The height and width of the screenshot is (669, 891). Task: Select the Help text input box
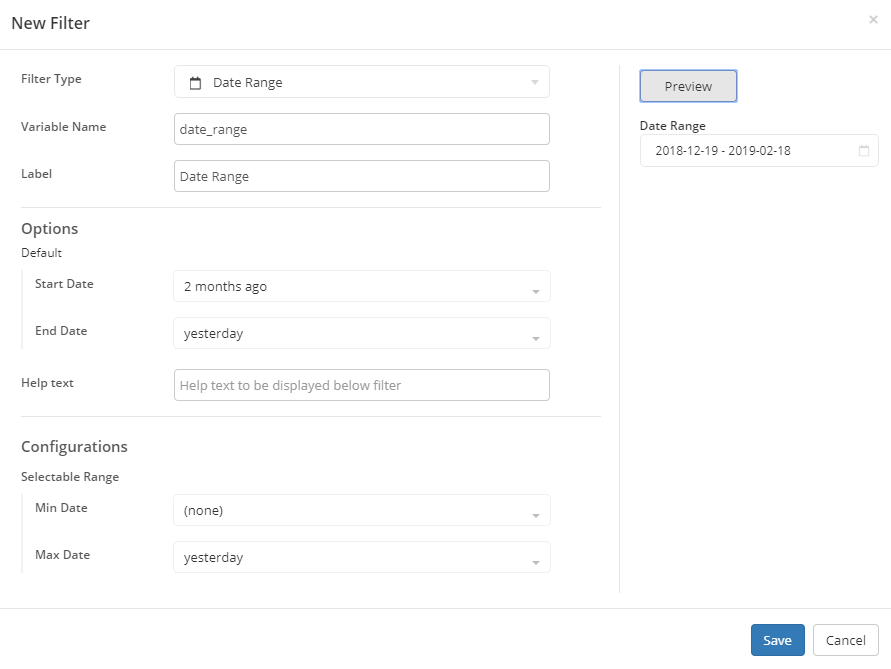click(361, 385)
